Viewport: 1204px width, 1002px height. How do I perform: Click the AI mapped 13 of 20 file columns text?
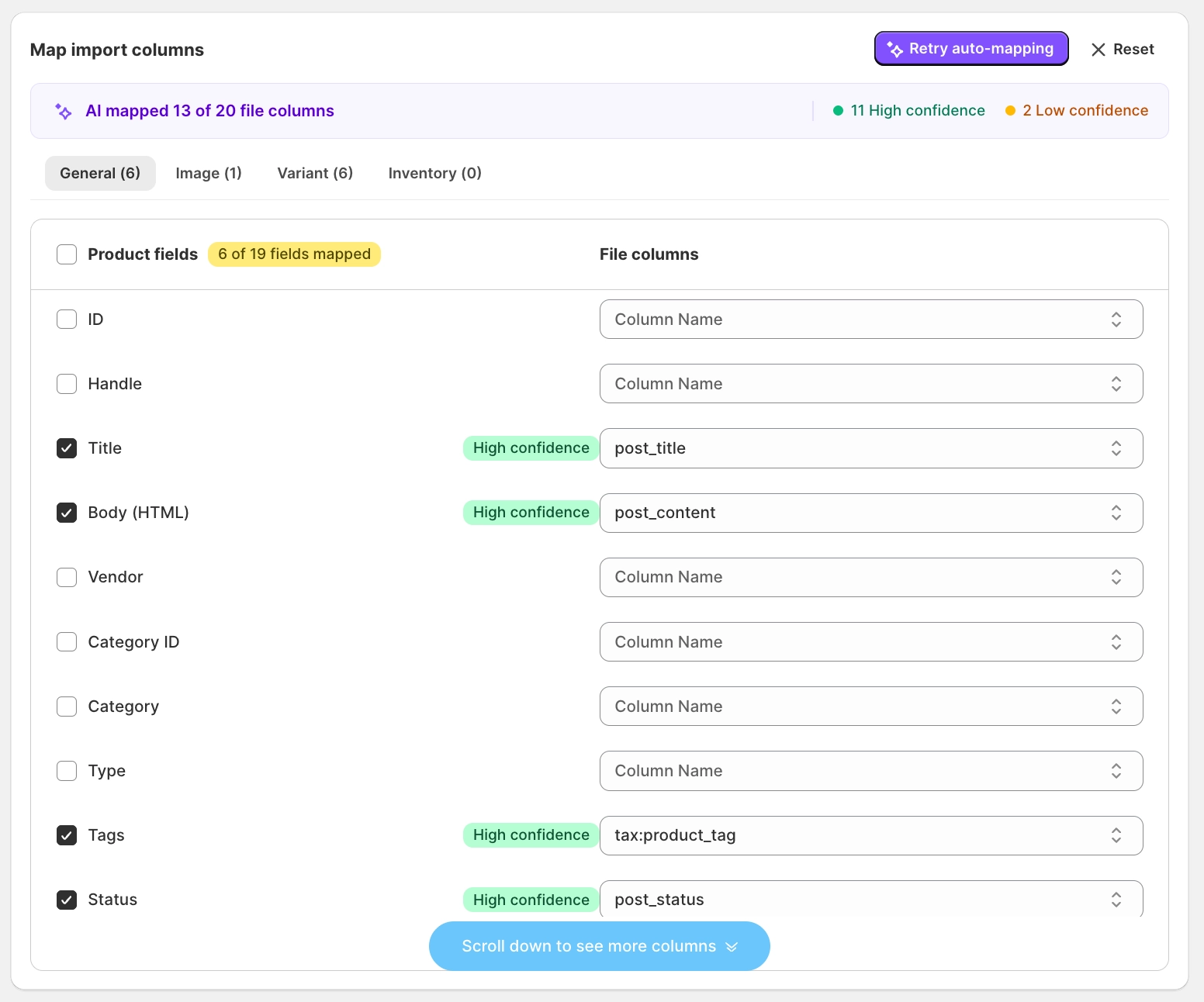pos(209,111)
